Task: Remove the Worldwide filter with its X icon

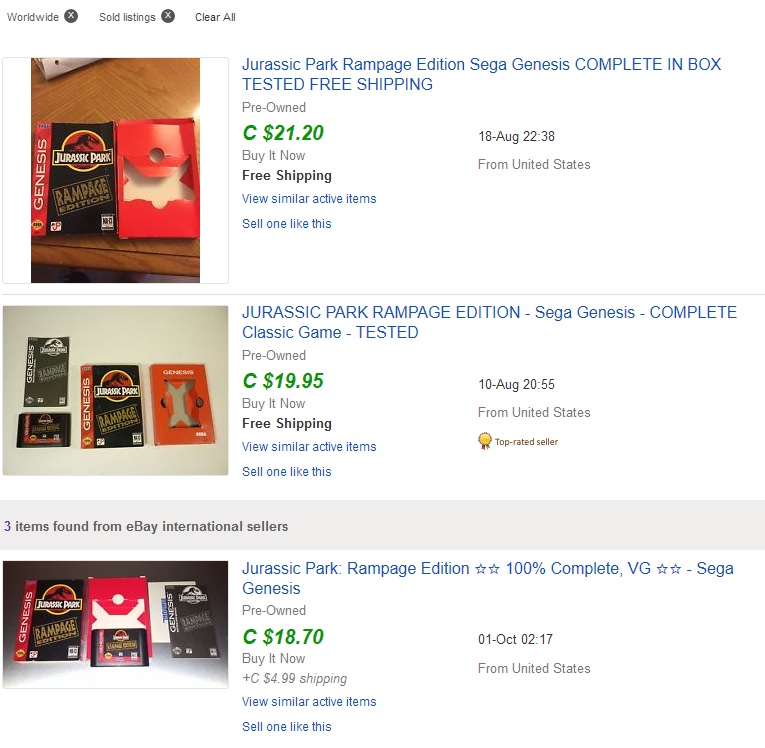Action: click(x=71, y=16)
